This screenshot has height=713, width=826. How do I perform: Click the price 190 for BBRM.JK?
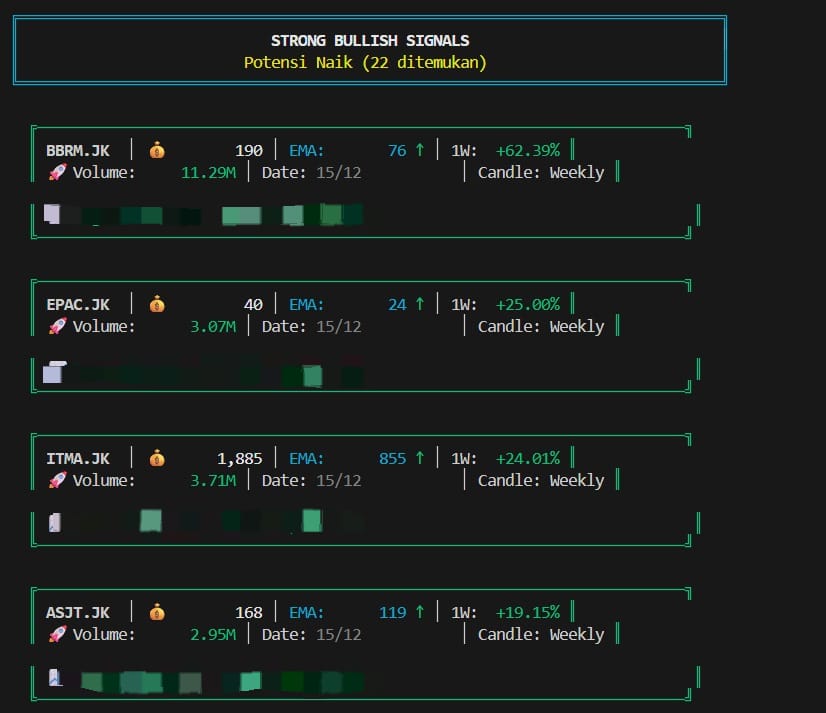[x=249, y=151]
